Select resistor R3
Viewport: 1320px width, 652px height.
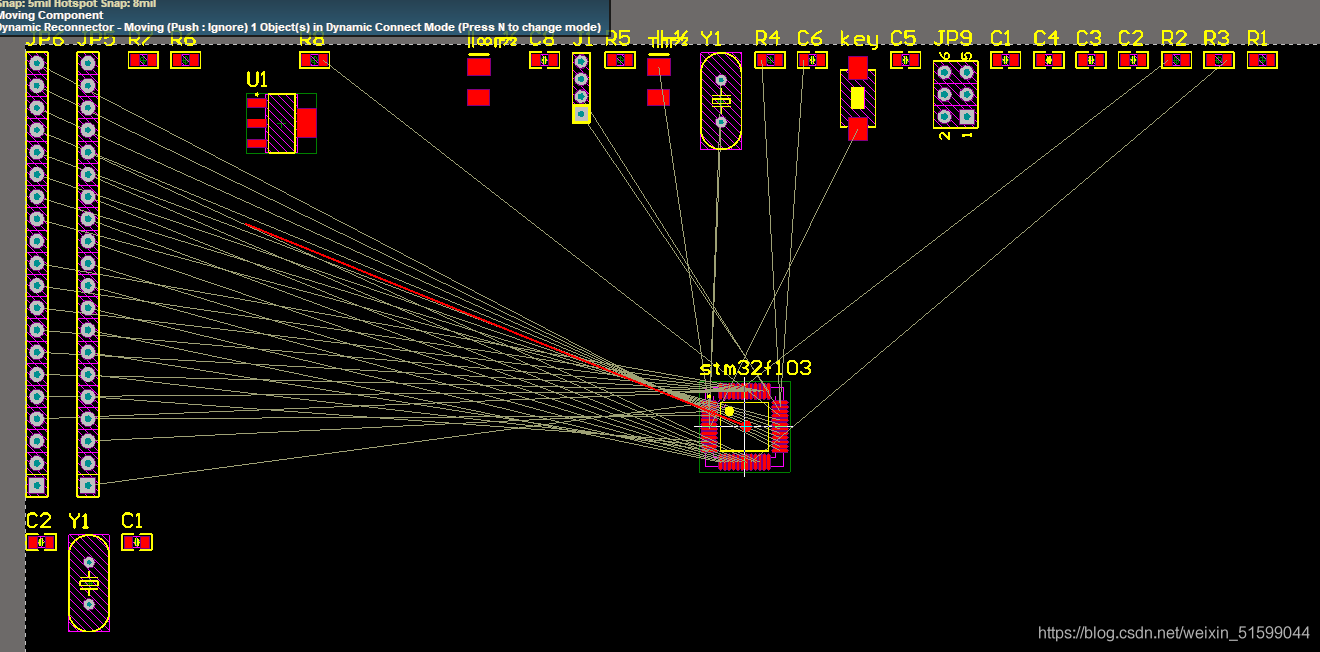coord(1218,60)
